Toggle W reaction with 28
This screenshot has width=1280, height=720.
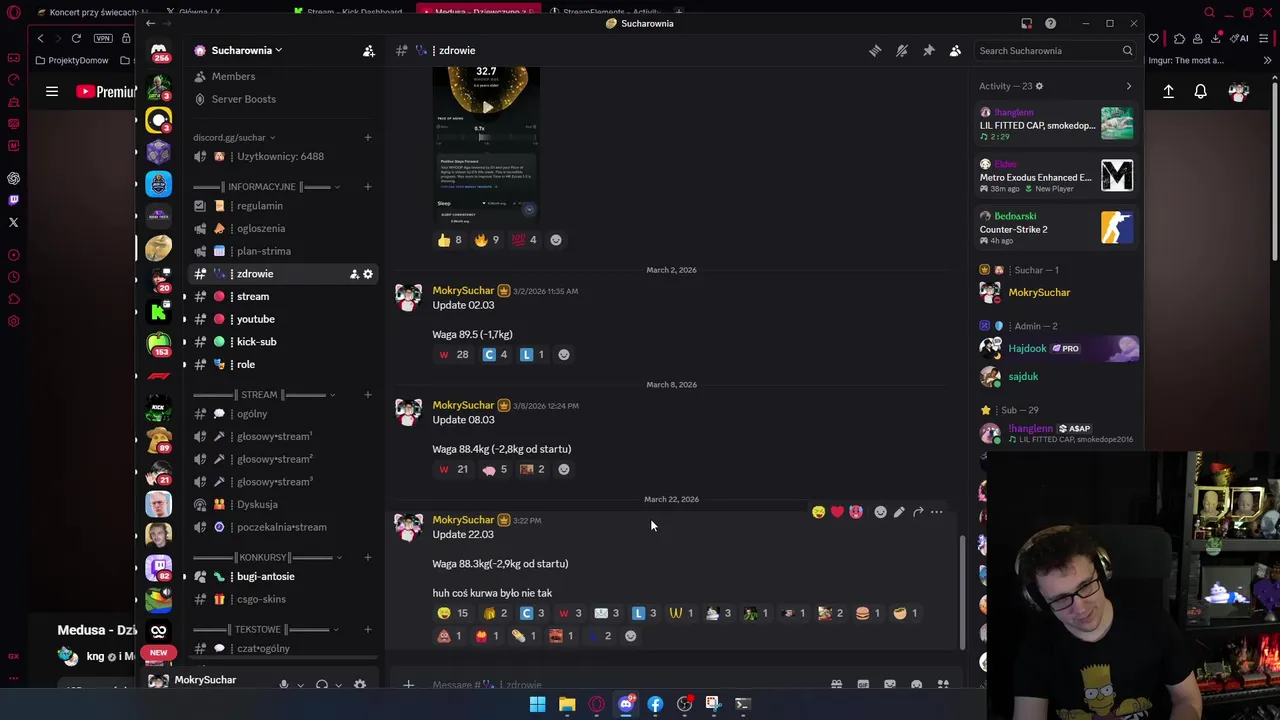(x=454, y=355)
